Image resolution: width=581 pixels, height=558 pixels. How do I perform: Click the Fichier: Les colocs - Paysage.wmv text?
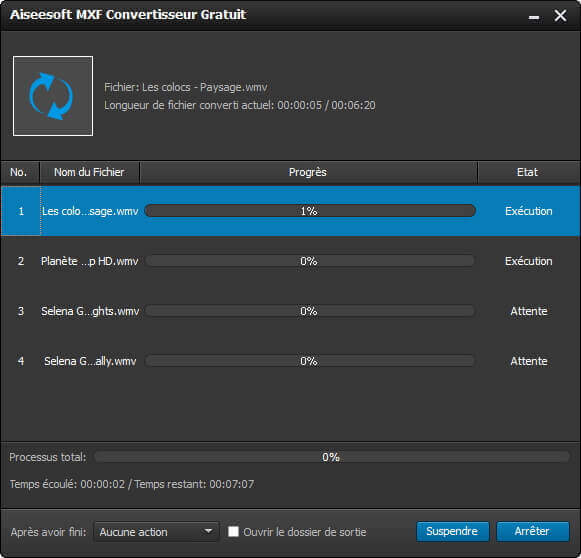[186, 87]
